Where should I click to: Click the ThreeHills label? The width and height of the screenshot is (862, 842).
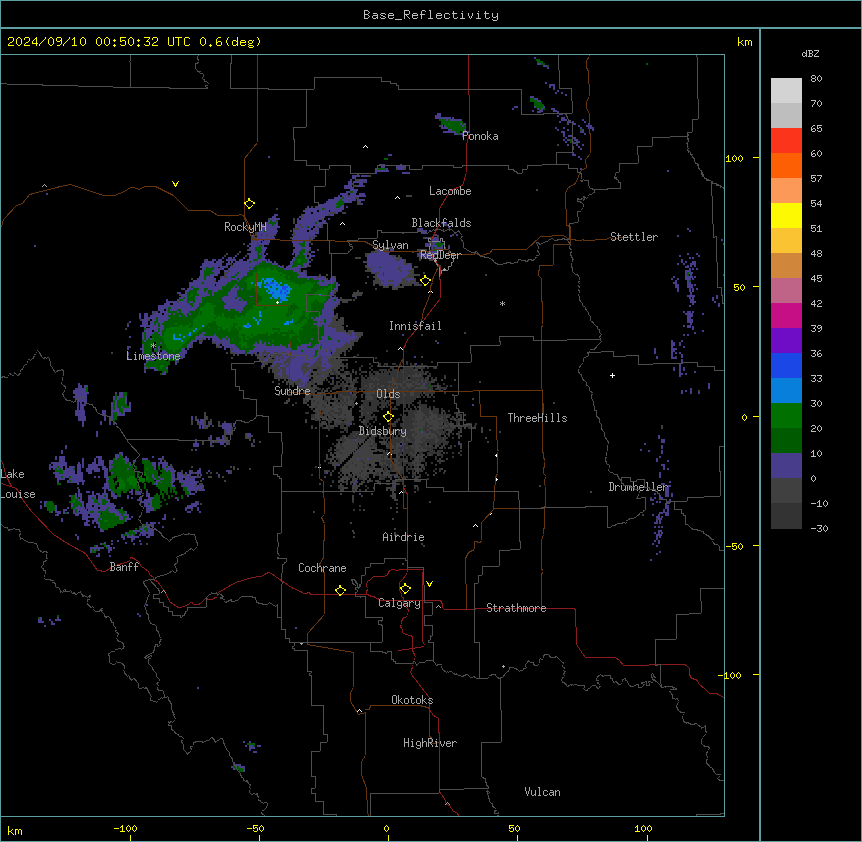click(x=538, y=418)
